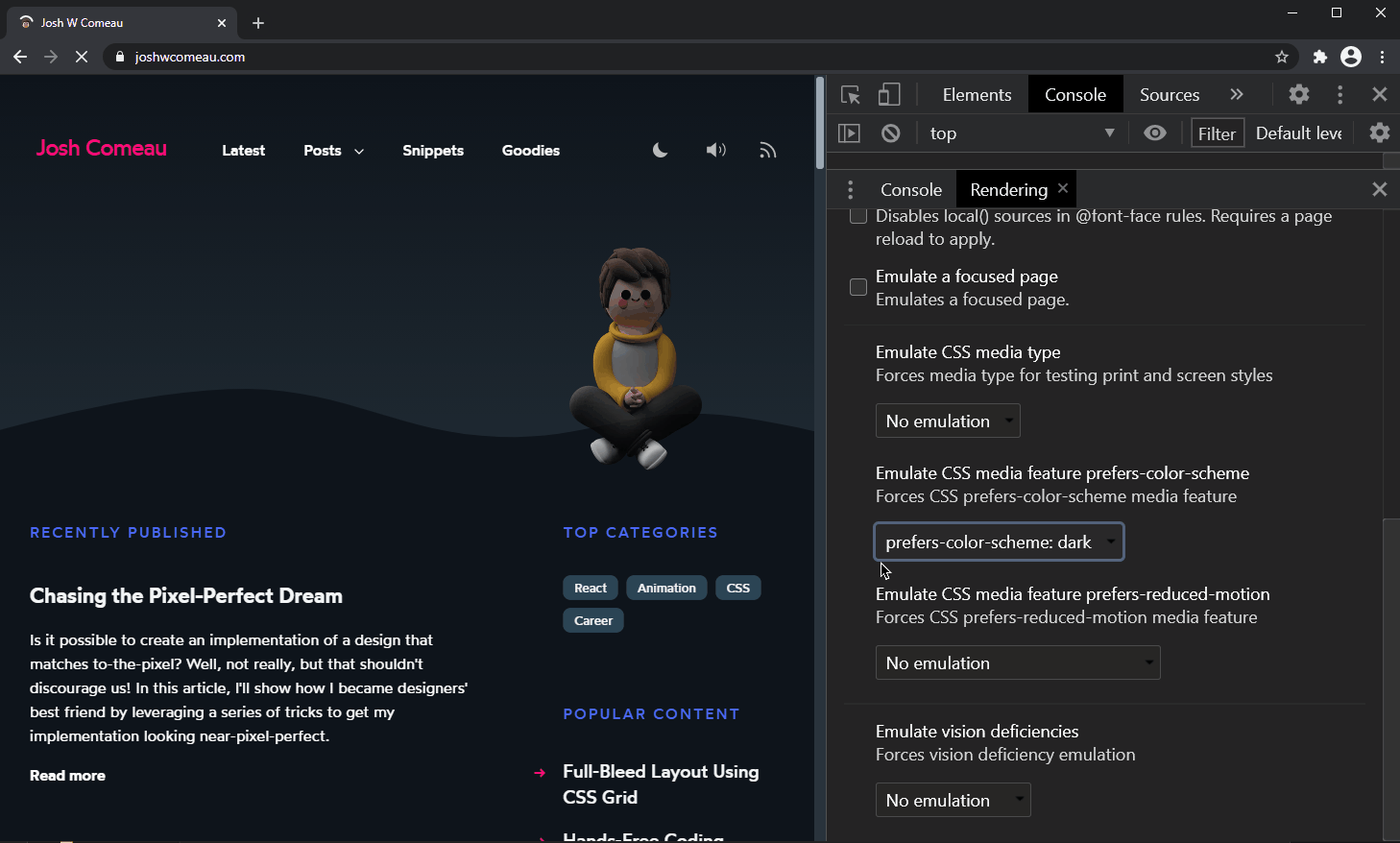This screenshot has width=1400, height=843.
Task: Check the Disable local() font sources box
Action: tap(858, 216)
